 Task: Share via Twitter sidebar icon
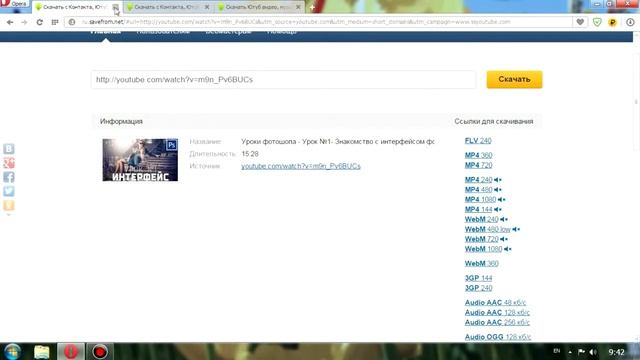click(x=9, y=191)
